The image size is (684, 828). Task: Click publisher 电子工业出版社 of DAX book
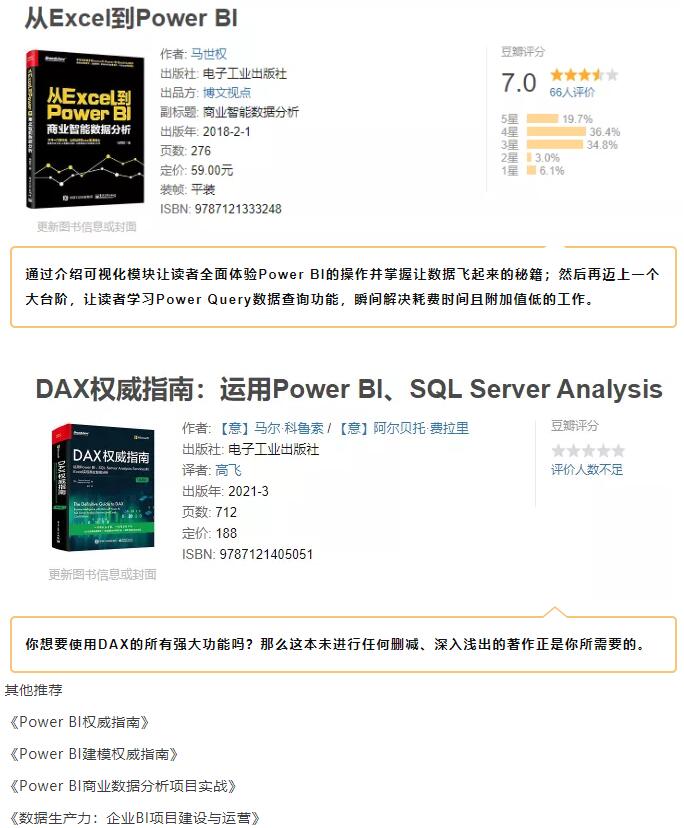pyautogui.click(x=274, y=449)
